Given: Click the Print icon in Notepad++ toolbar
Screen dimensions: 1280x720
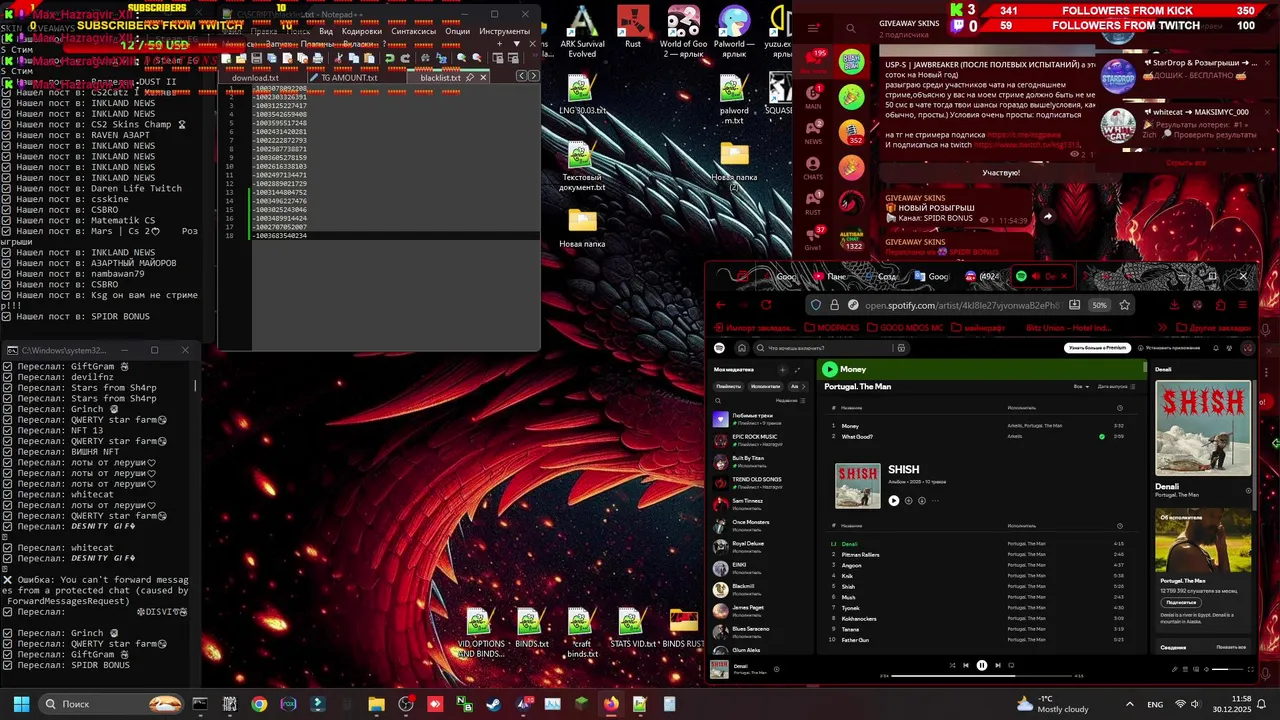Looking at the screenshot, I should (318, 58).
